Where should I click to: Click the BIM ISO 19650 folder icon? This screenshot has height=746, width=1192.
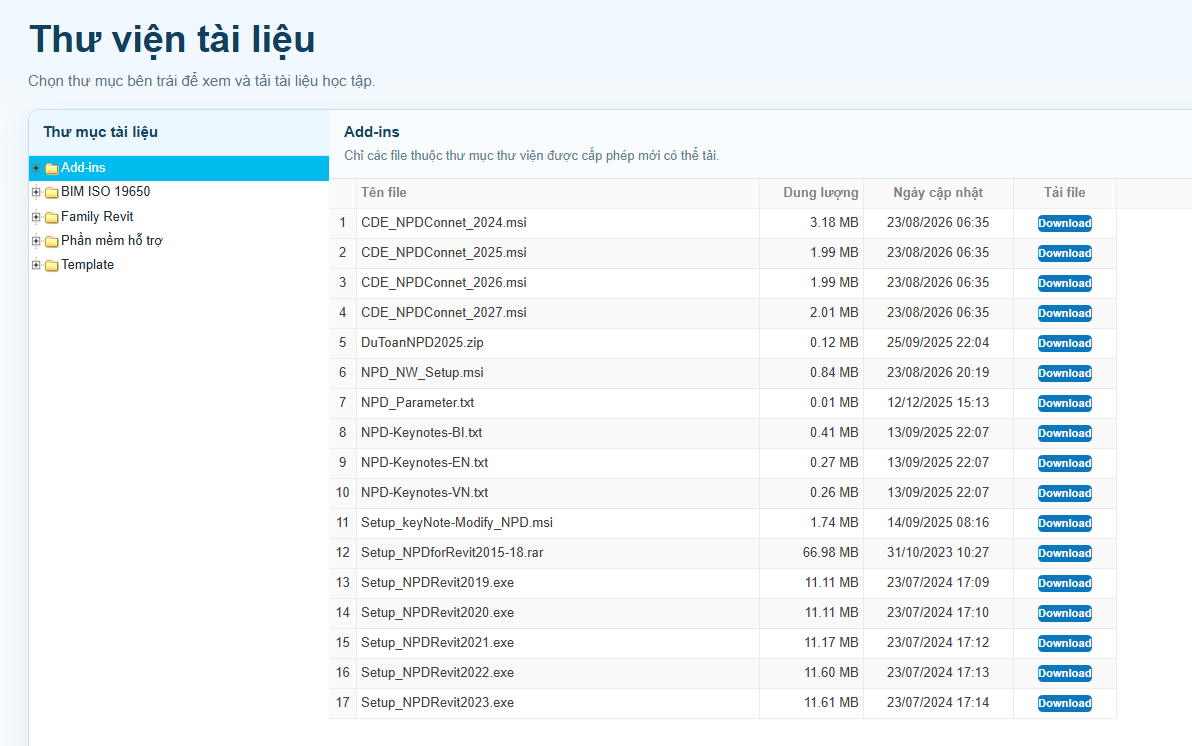click(52, 192)
